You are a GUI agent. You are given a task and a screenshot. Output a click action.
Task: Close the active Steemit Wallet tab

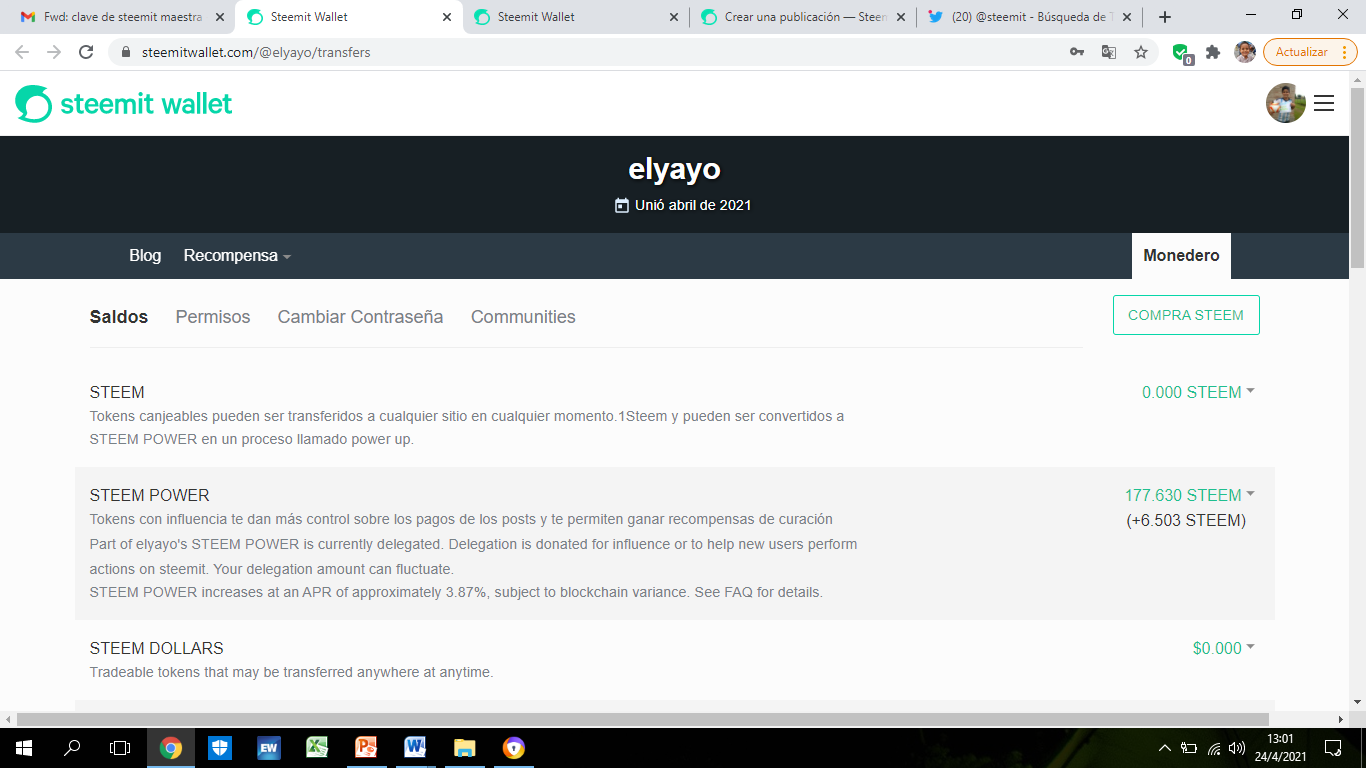tap(447, 17)
